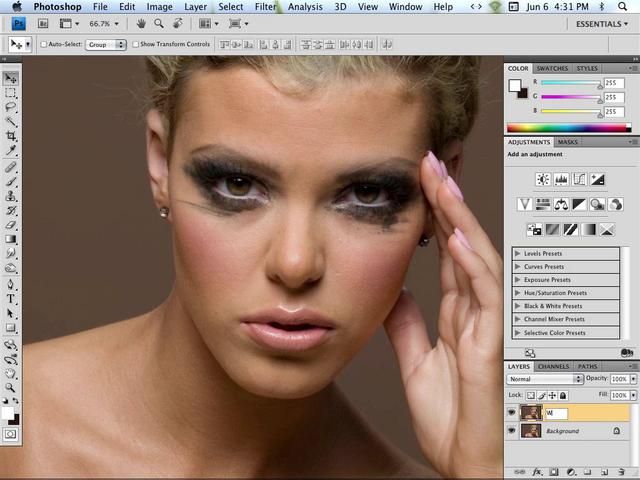The width and height of the screenshot is (640, 480).
Task: Click the layer name edit field
Action: coord(556,413)
